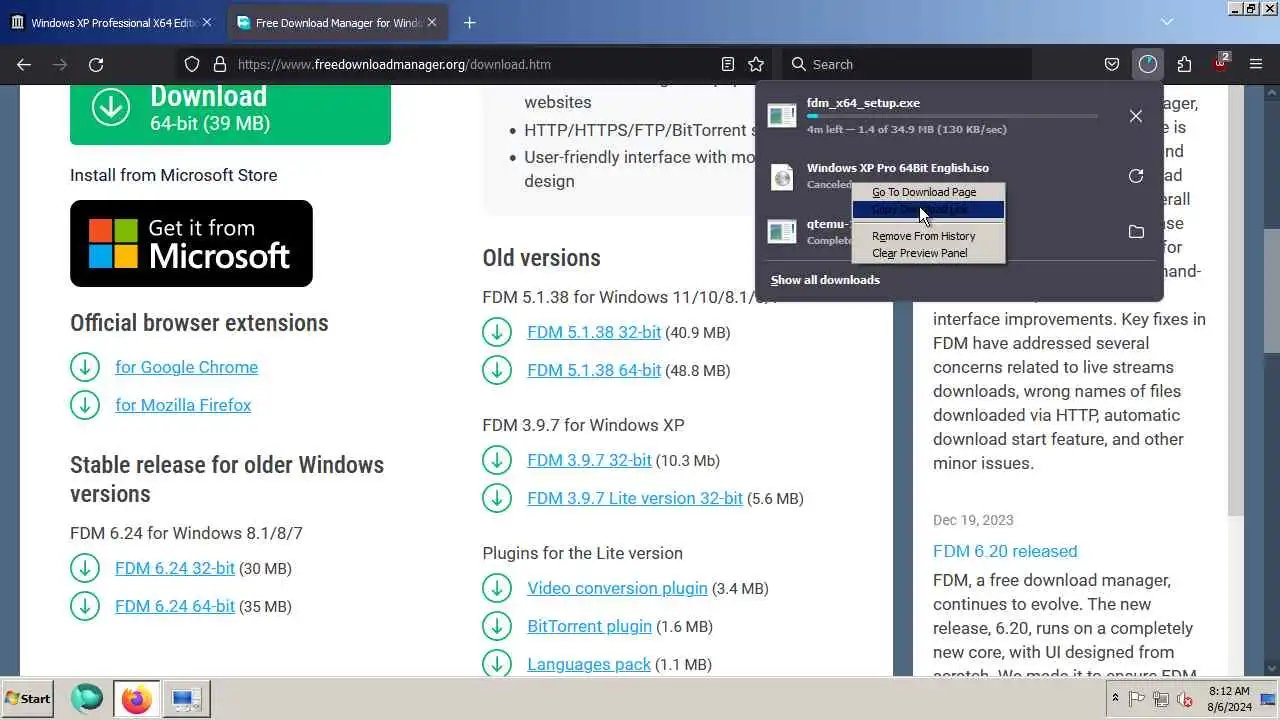The width and height of the screenshot is (1280, 720).
Task: Open containing folder for the qtemu download
Action: tap(1135, 232)
